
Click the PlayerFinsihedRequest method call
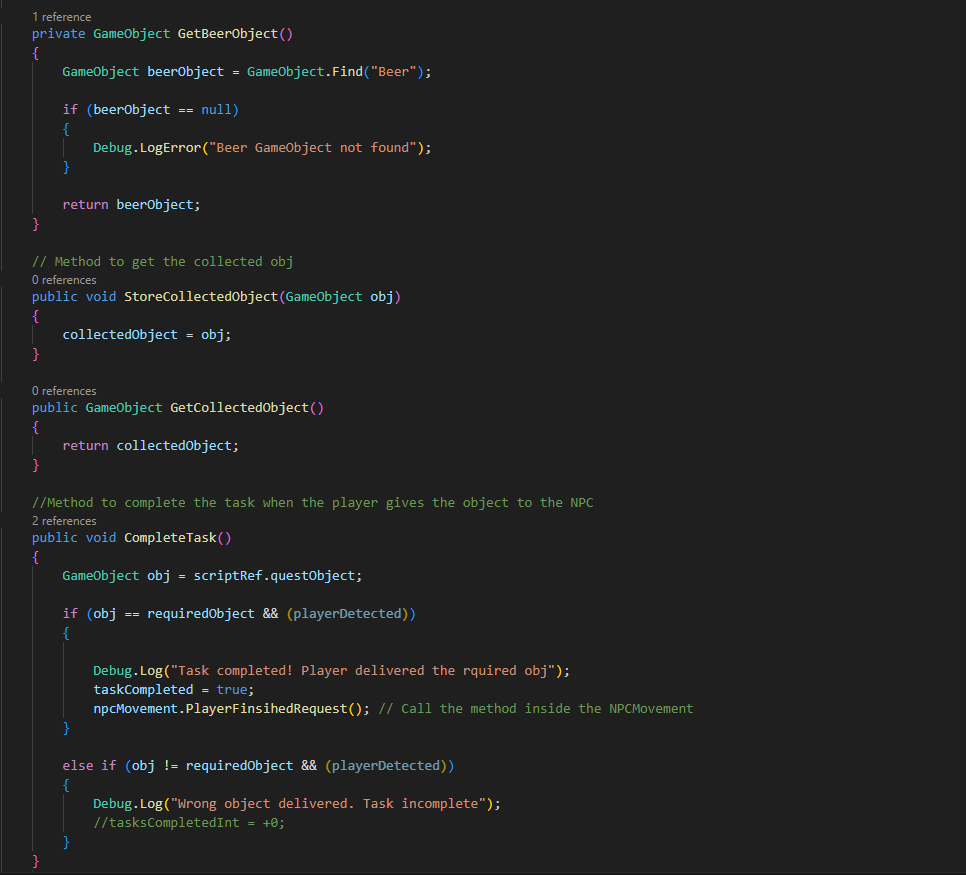point(267,709)
